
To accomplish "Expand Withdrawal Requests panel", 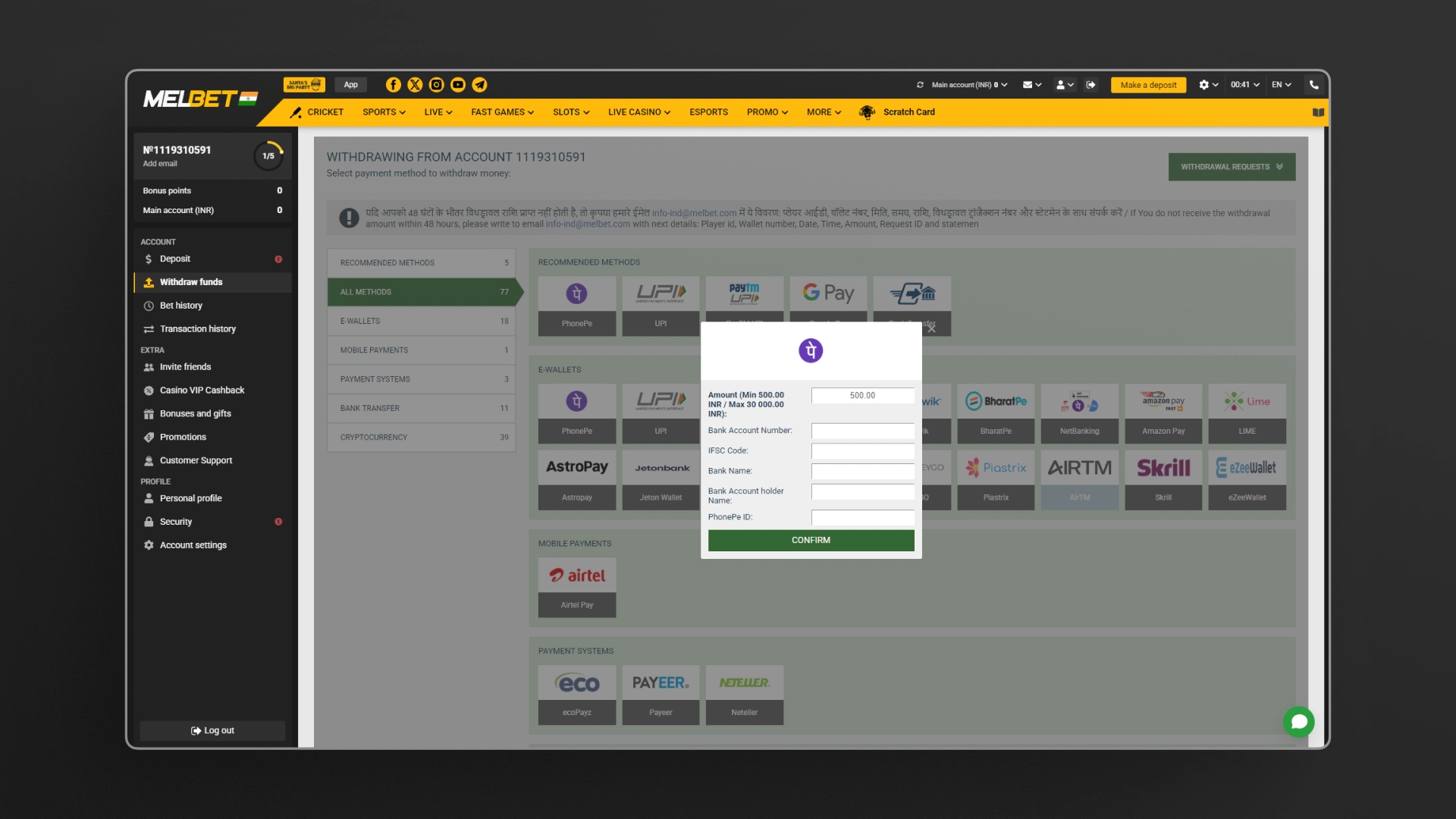I will pos(1232,167).
